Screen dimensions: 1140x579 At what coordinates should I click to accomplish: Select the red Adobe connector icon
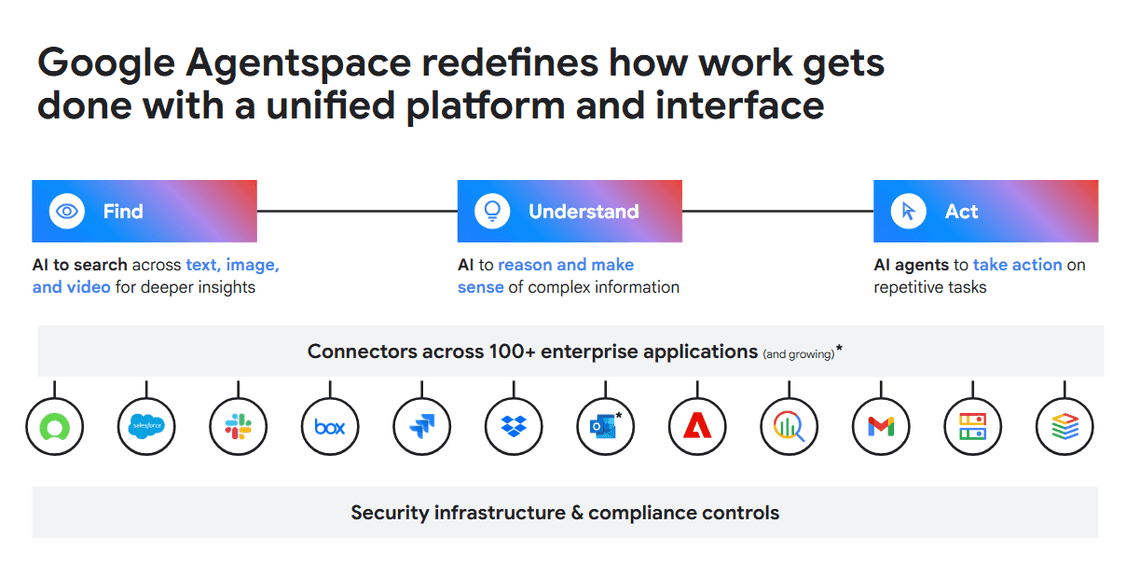pyautogui.click(x=697, y=427)
